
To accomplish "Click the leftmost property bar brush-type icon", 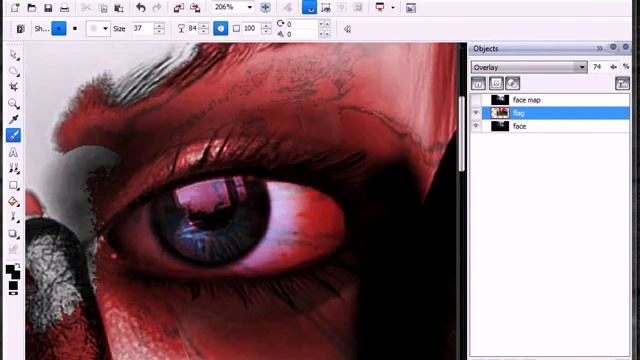I will tap(20, 29).
